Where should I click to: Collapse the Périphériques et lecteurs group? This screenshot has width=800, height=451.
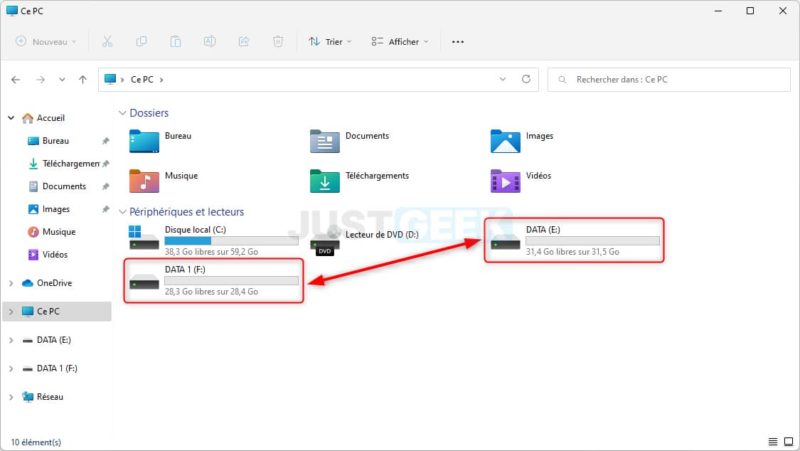tap(122, 211)
